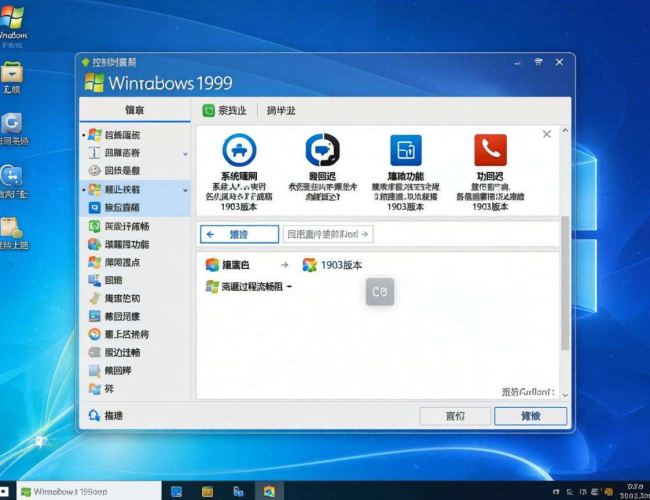Open the blue circle share desktop icon
Screen dimensions: 650x500
point(12,181)
